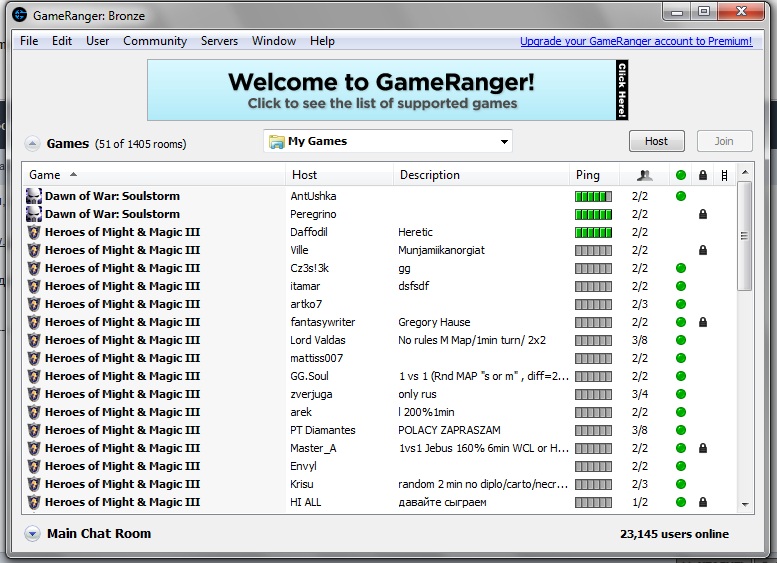The height and width of the screenshot is (563, 777).
Task: Open the File menu
Action: coord(29,41)
